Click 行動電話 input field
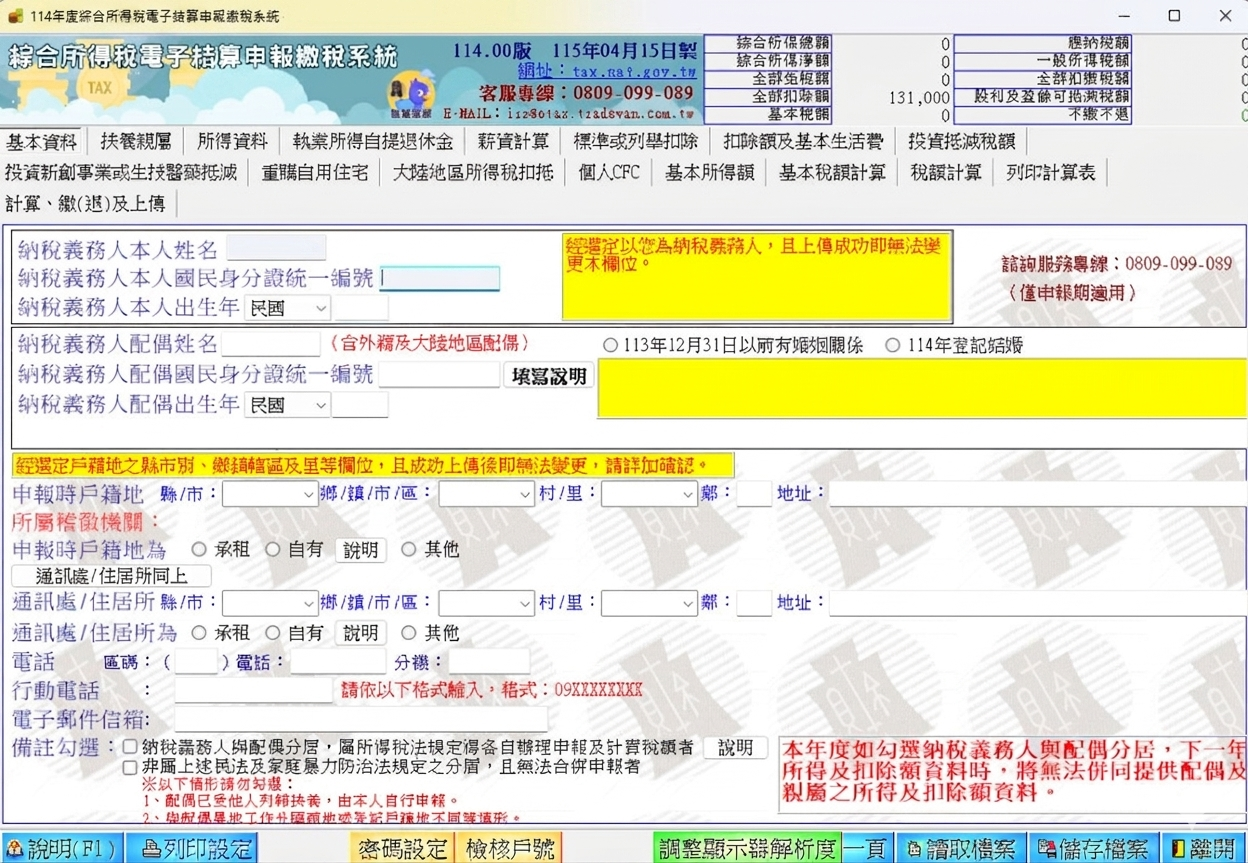Screen dimensions: 1248x863 (253, 690)
